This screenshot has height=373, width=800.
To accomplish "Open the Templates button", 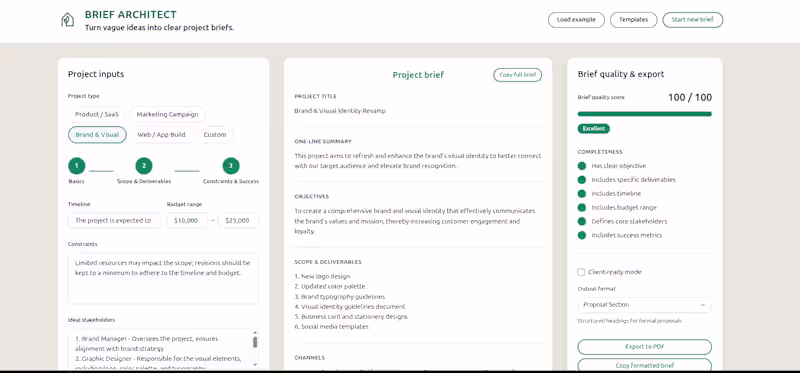I will tap(633, 20).
